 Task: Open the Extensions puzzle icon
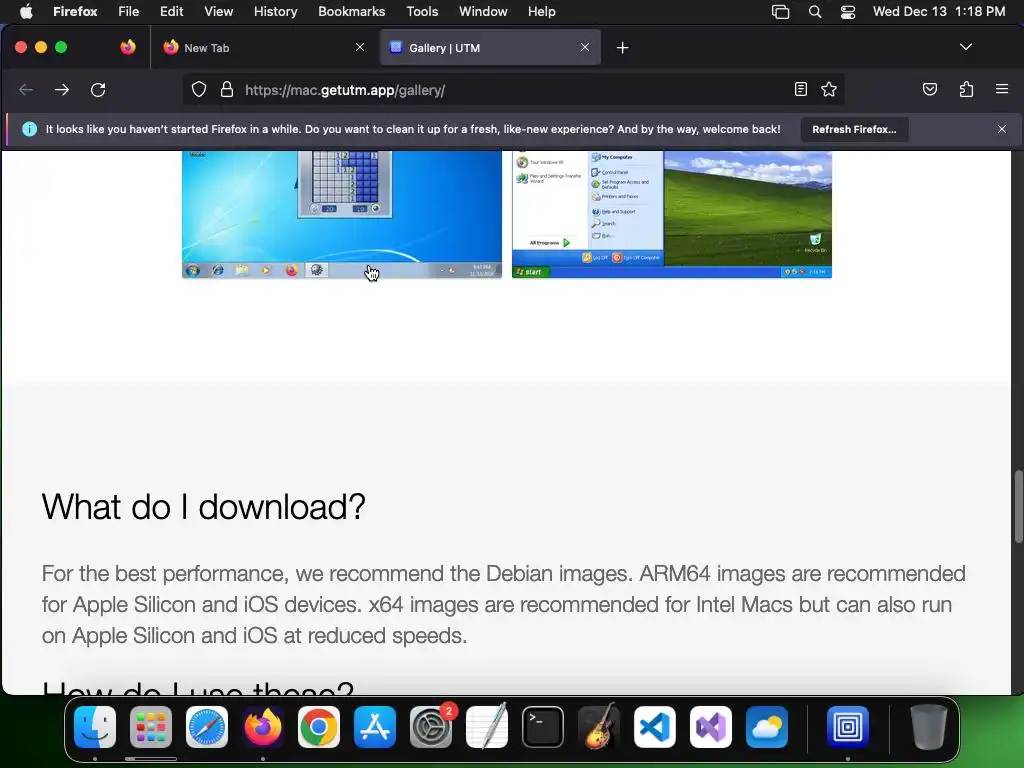pyautogui.click(x=967, y=89)
